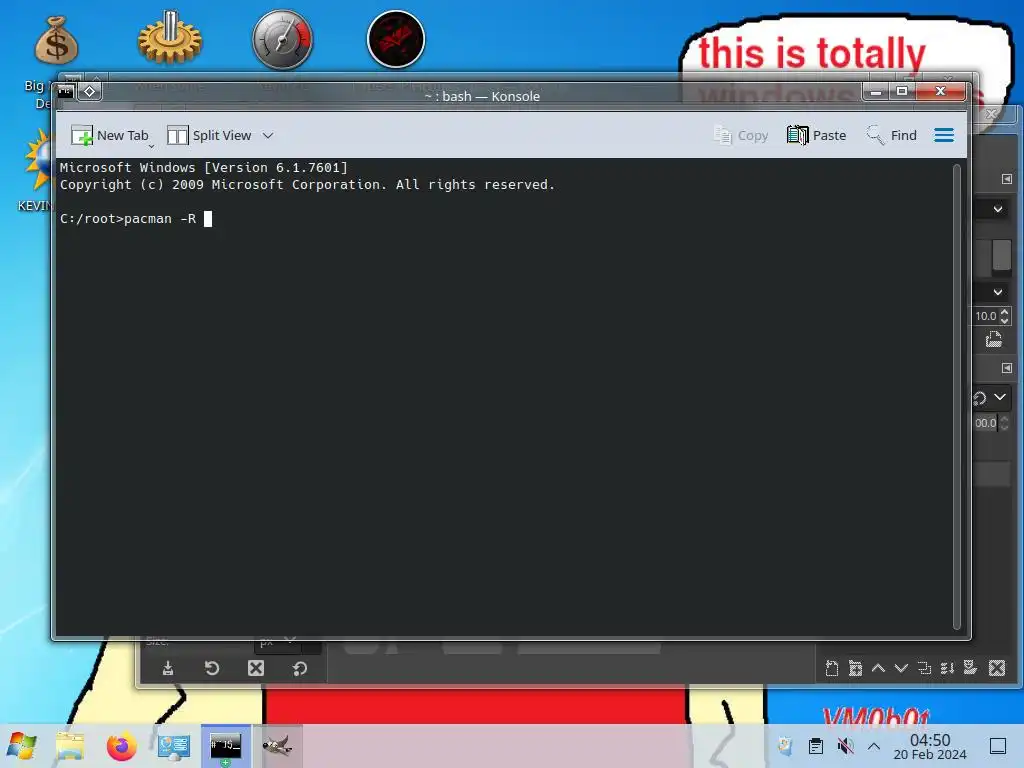Viewport: 1024px width, 768px height.
Task: Open the system settings taskbar icon
Action: pos(174,746)
